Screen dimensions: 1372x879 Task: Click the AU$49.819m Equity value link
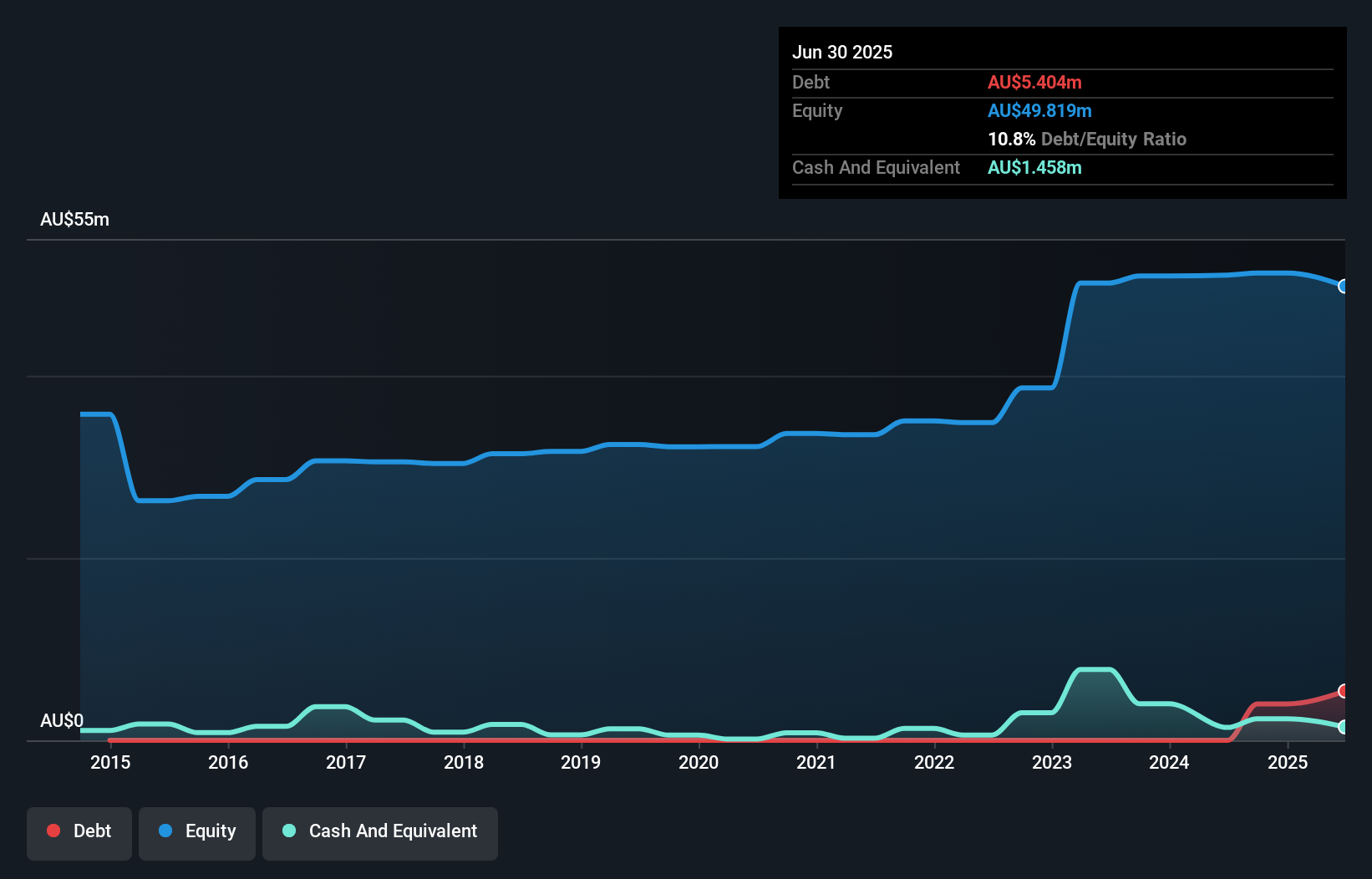tap(1039, 109)
